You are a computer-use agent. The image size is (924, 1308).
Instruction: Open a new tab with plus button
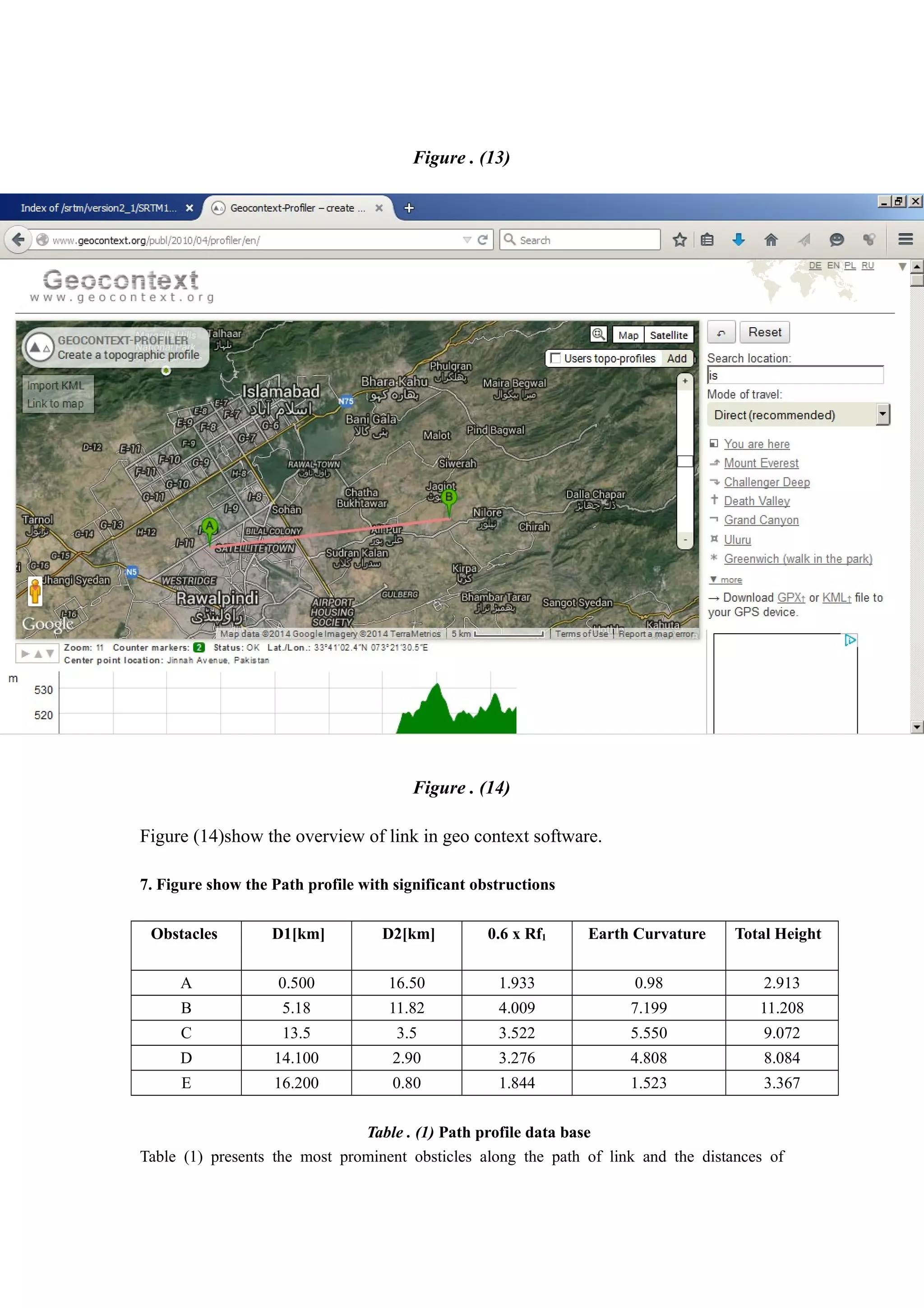click(409, 208)
